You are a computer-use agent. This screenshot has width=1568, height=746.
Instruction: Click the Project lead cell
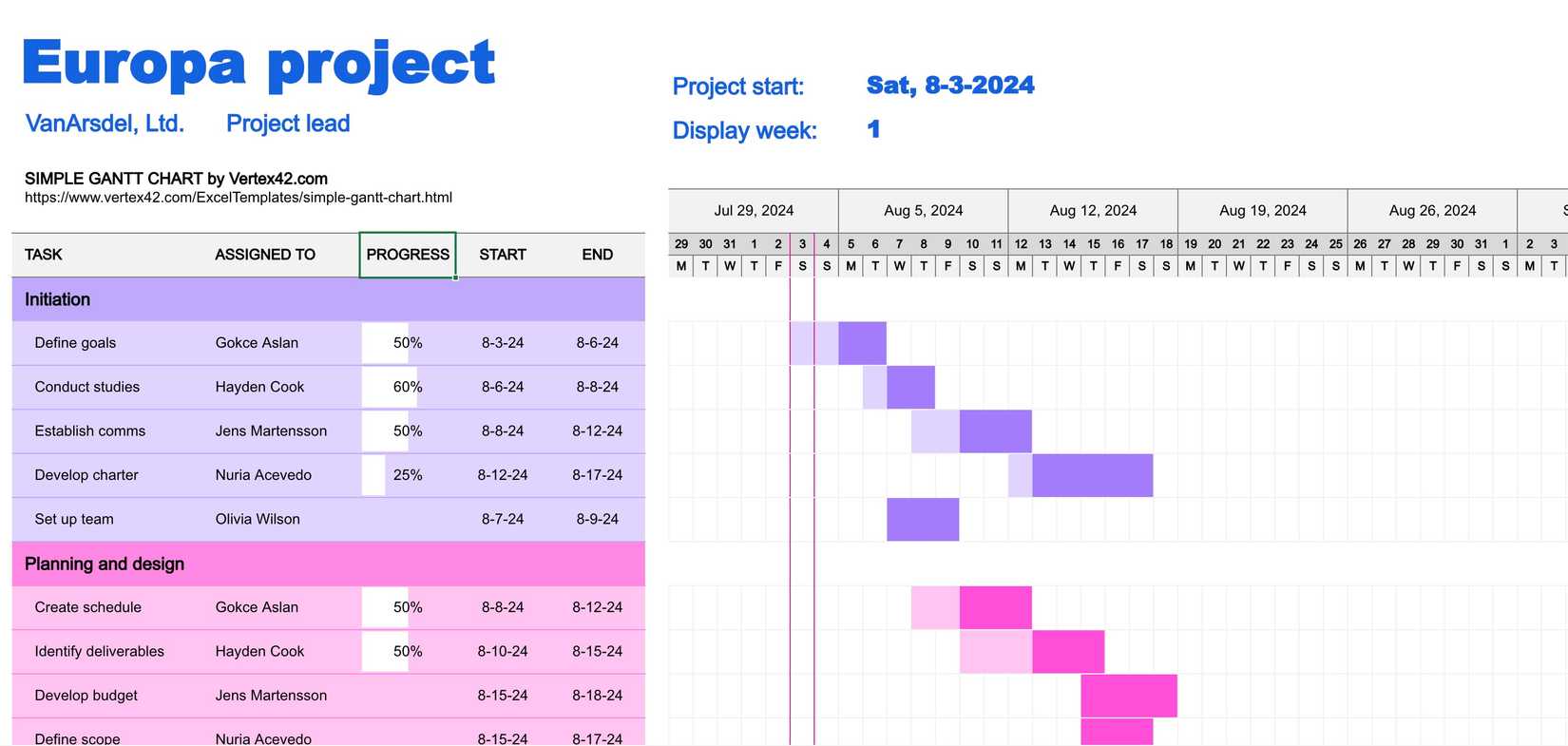click(x=288, y=124)
